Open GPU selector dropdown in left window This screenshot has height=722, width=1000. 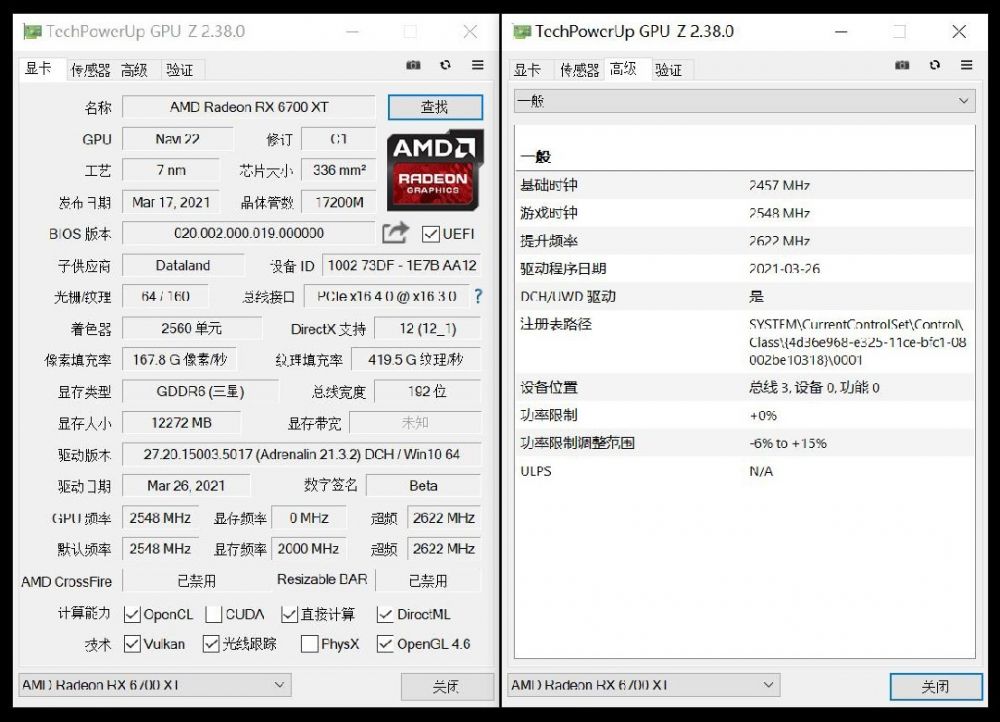coord(154,685)
